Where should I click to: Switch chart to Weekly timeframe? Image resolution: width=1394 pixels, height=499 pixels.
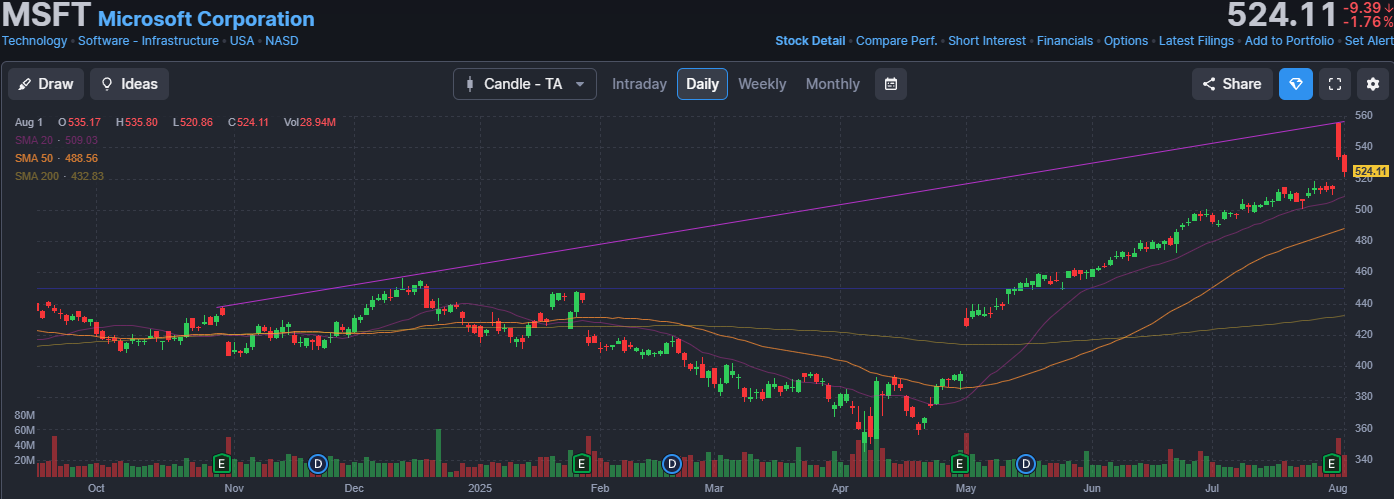(762, 84)
